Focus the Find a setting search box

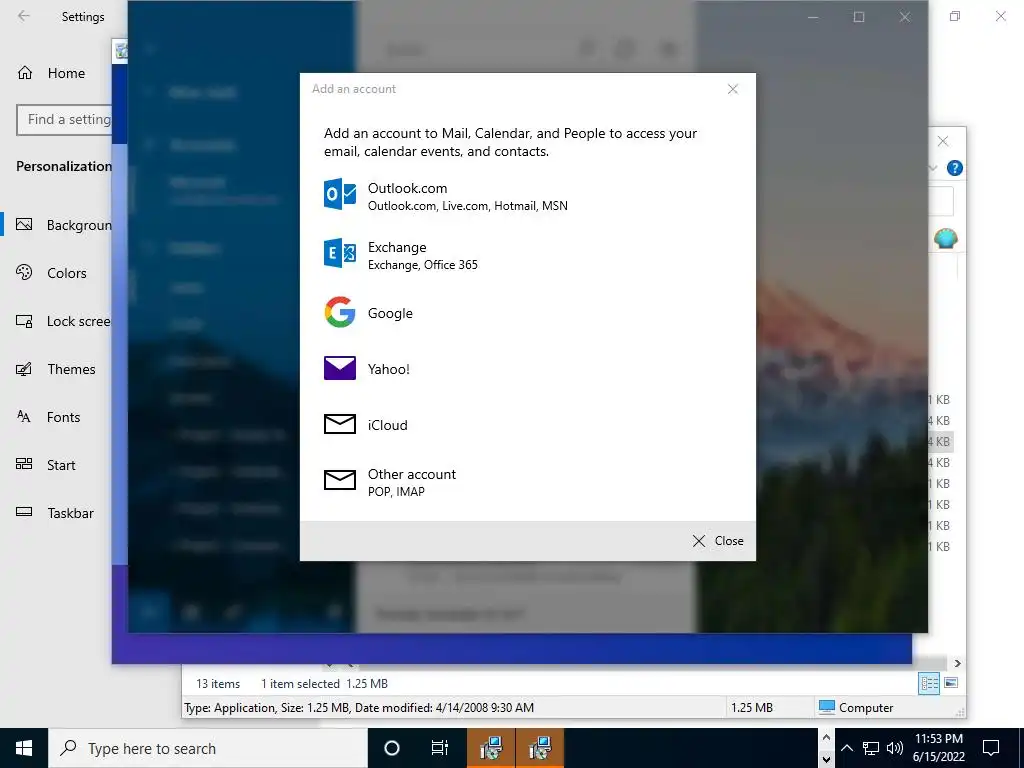64,120
